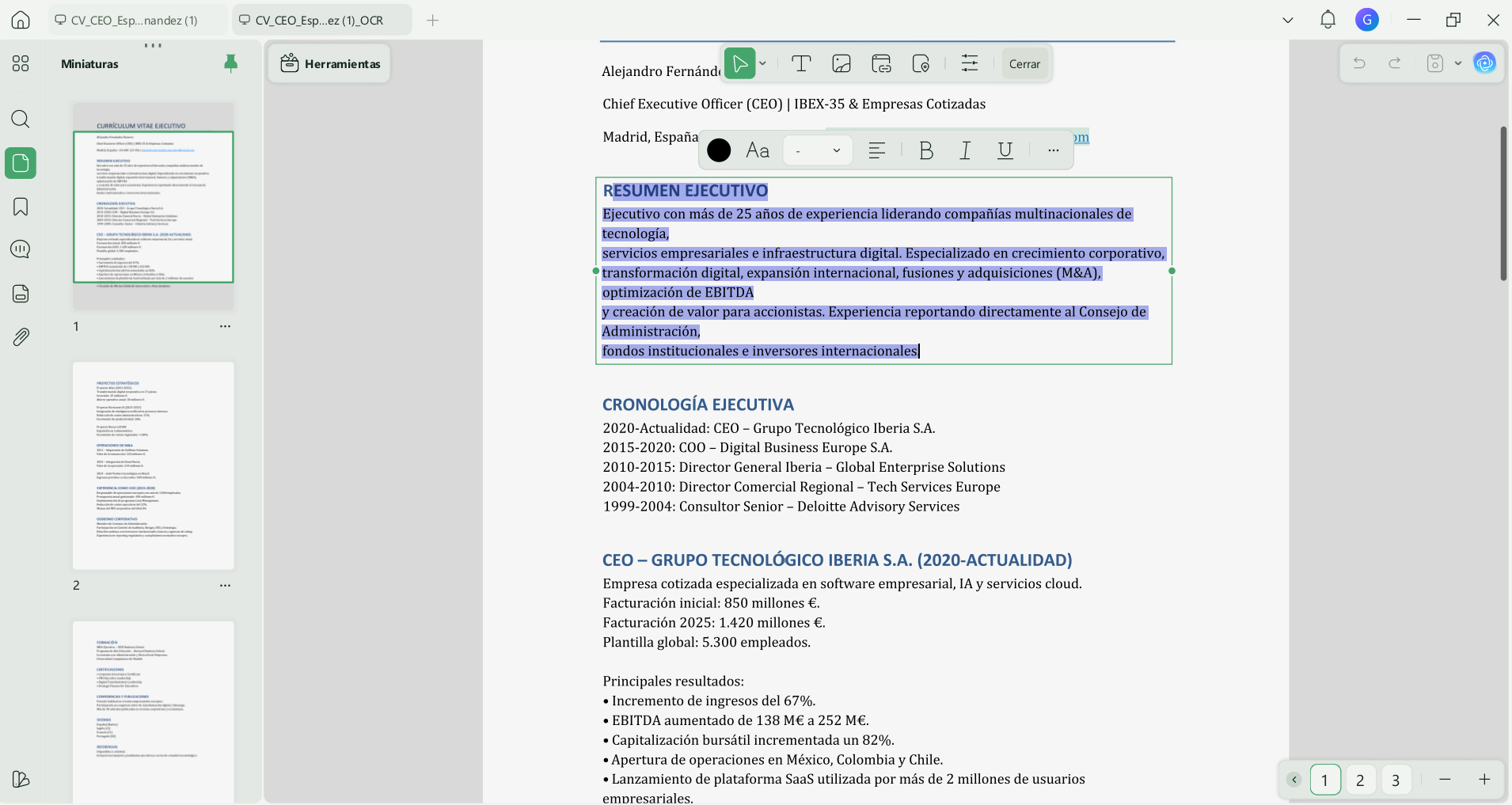Open more text formatting options

(1053, 150)
